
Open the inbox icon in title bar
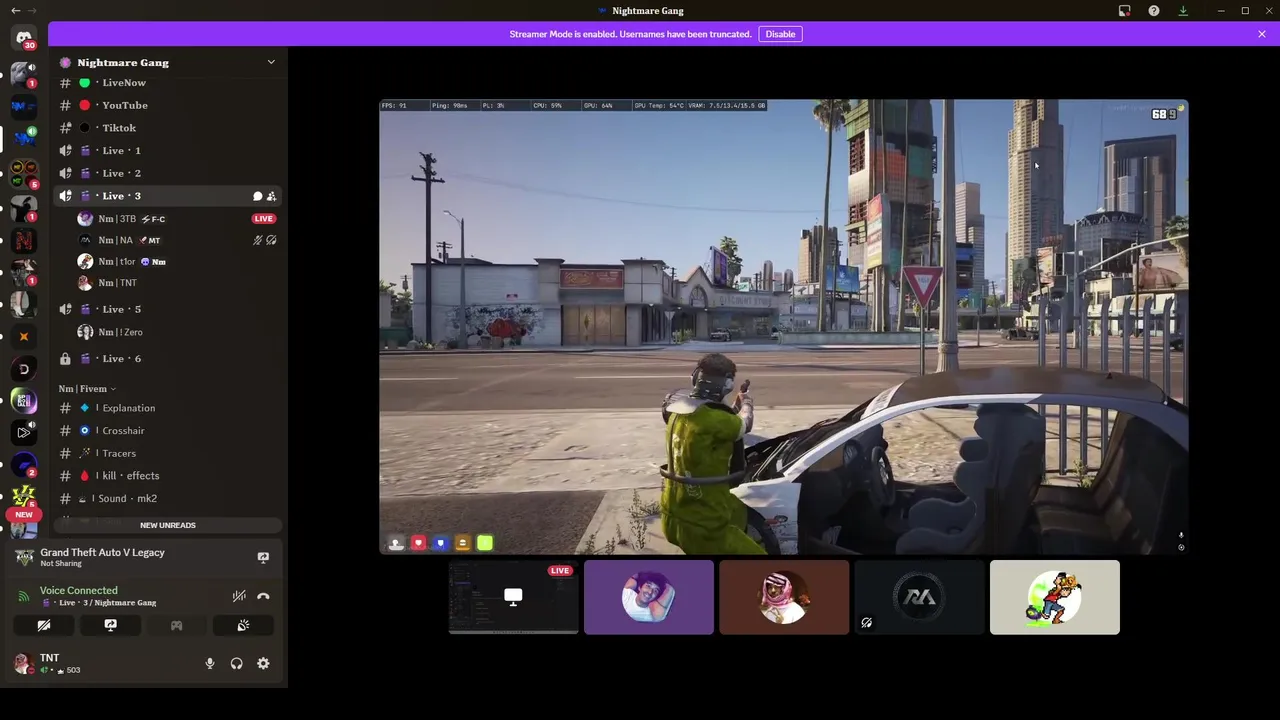[x=1125, y=11]
